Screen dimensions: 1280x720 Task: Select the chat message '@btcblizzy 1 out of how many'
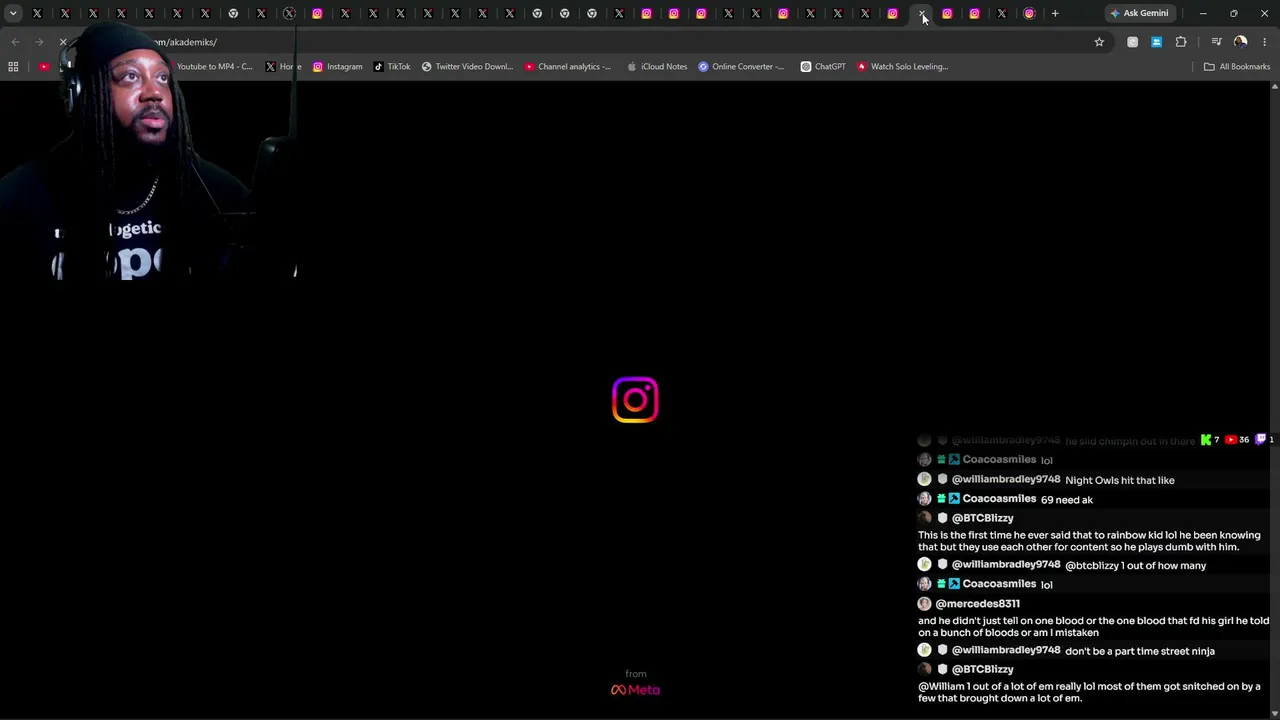[x=1136, y=566]
